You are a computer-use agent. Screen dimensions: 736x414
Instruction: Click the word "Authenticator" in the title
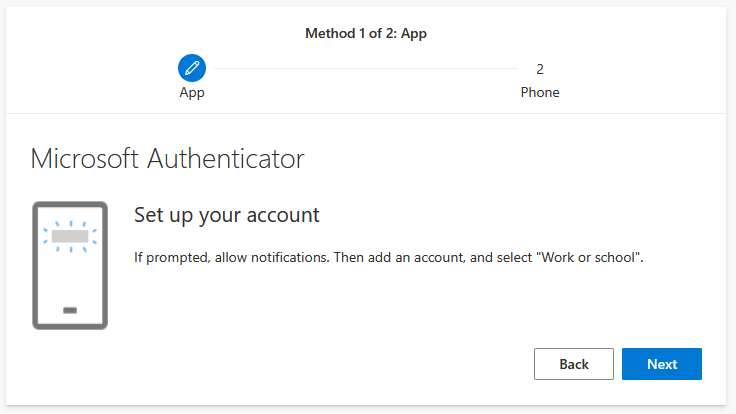(x=226, y=158)
